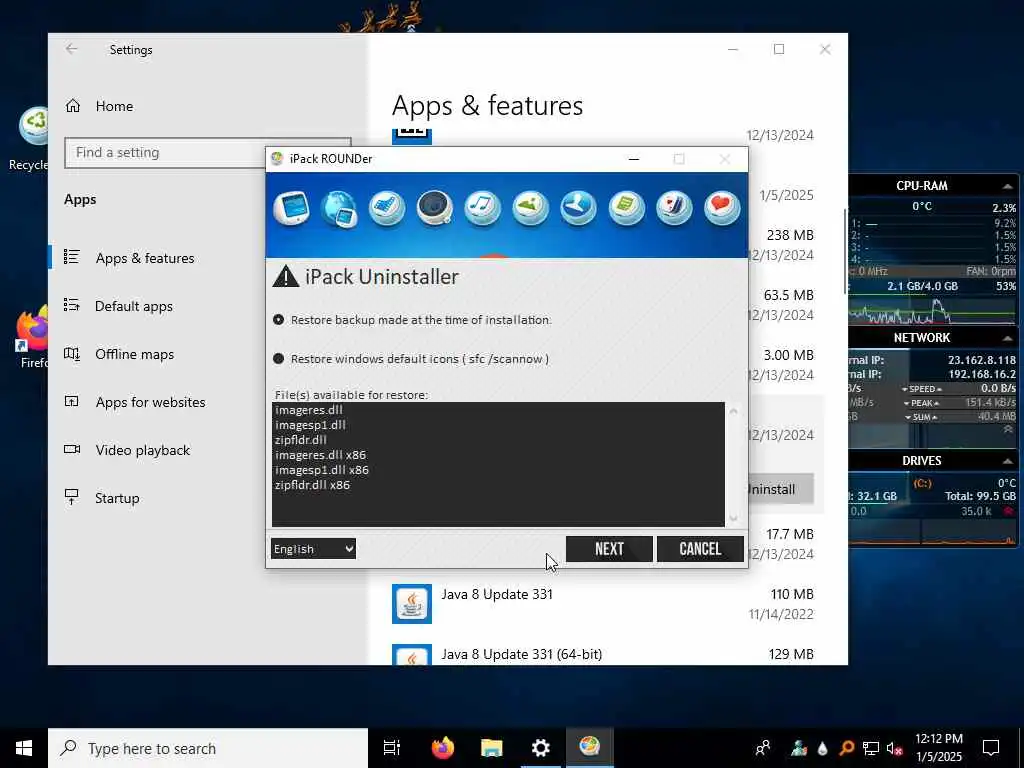Click the warning triangle beside iPack Uninstaller
Screen dimensions: 1024x768
pyautogui.click(x=285, y=277)
